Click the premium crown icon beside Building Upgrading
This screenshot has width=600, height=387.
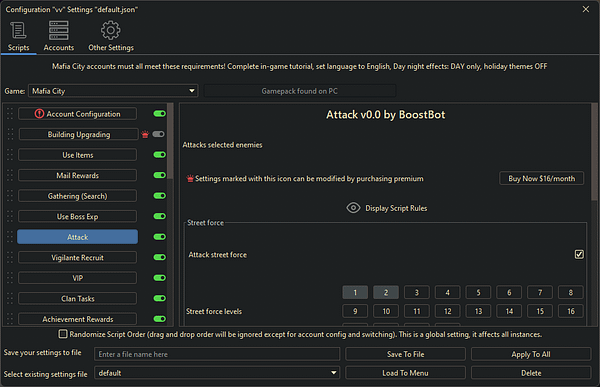tap(145, 134)
